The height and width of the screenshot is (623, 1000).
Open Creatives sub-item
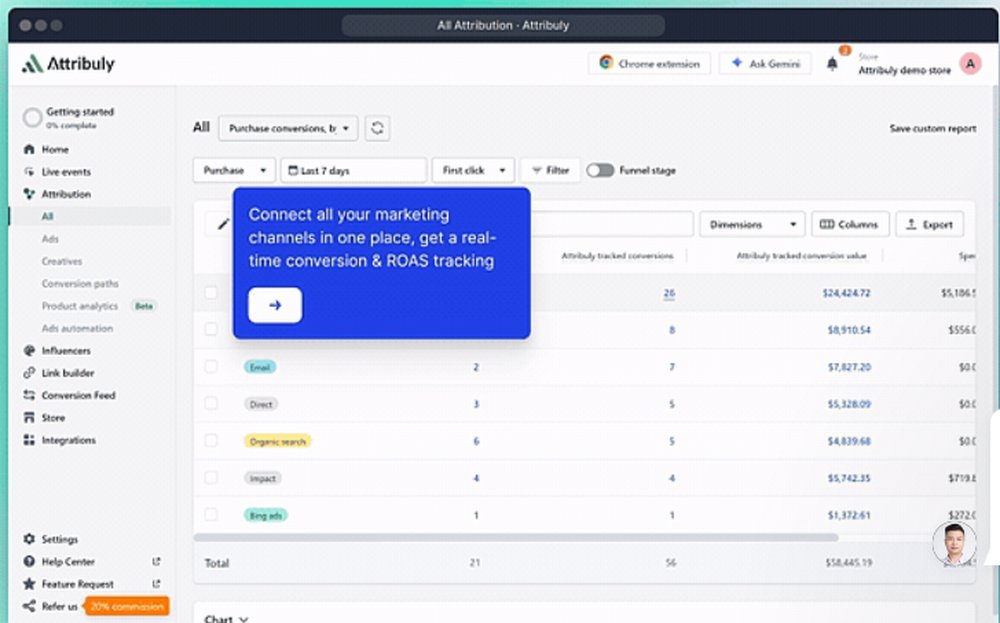tap(62, 261)
